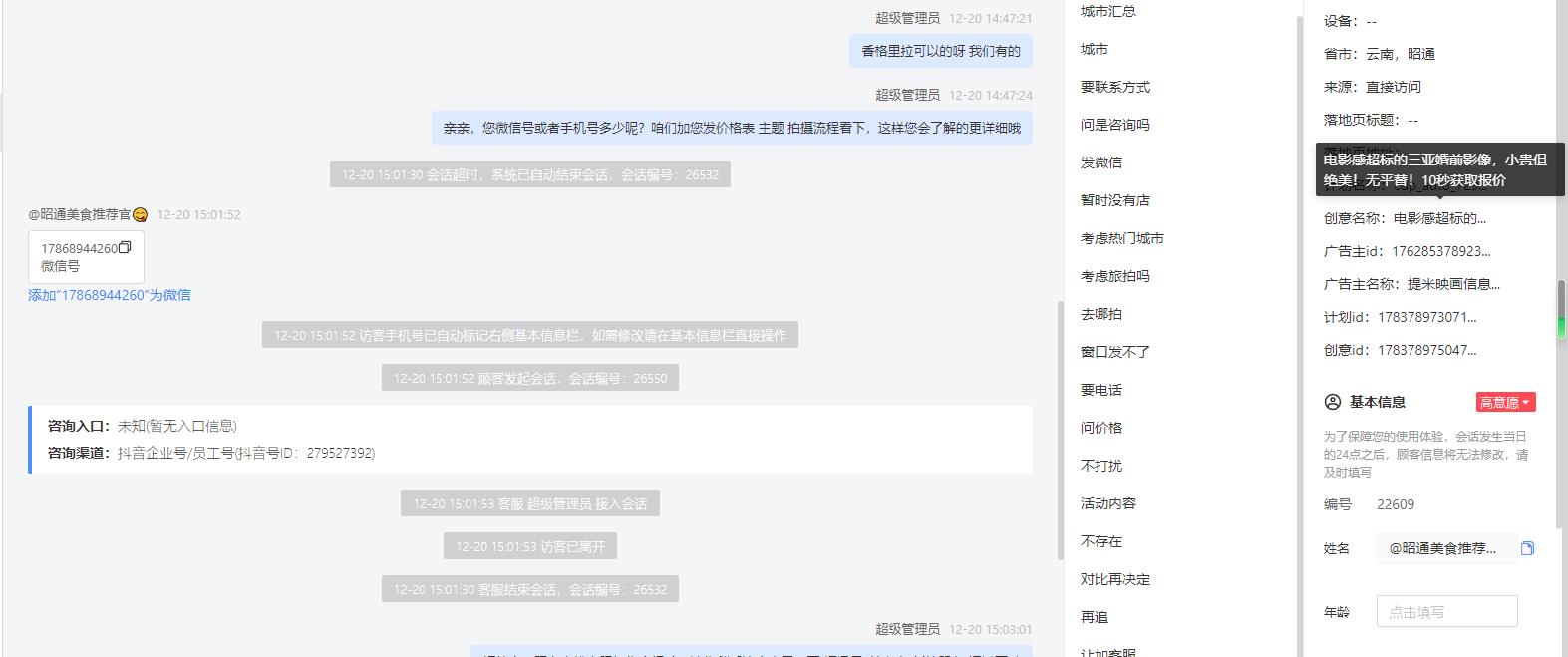Screen dimensions: 1568x657
Task: Click the 创意名称 value 电影感超标的...
Action: coord(1439,218)
